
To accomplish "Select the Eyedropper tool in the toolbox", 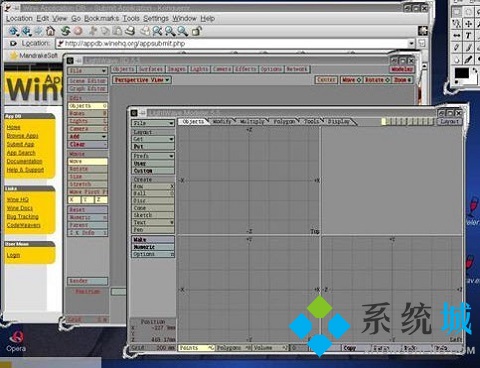I will [468, 59].
